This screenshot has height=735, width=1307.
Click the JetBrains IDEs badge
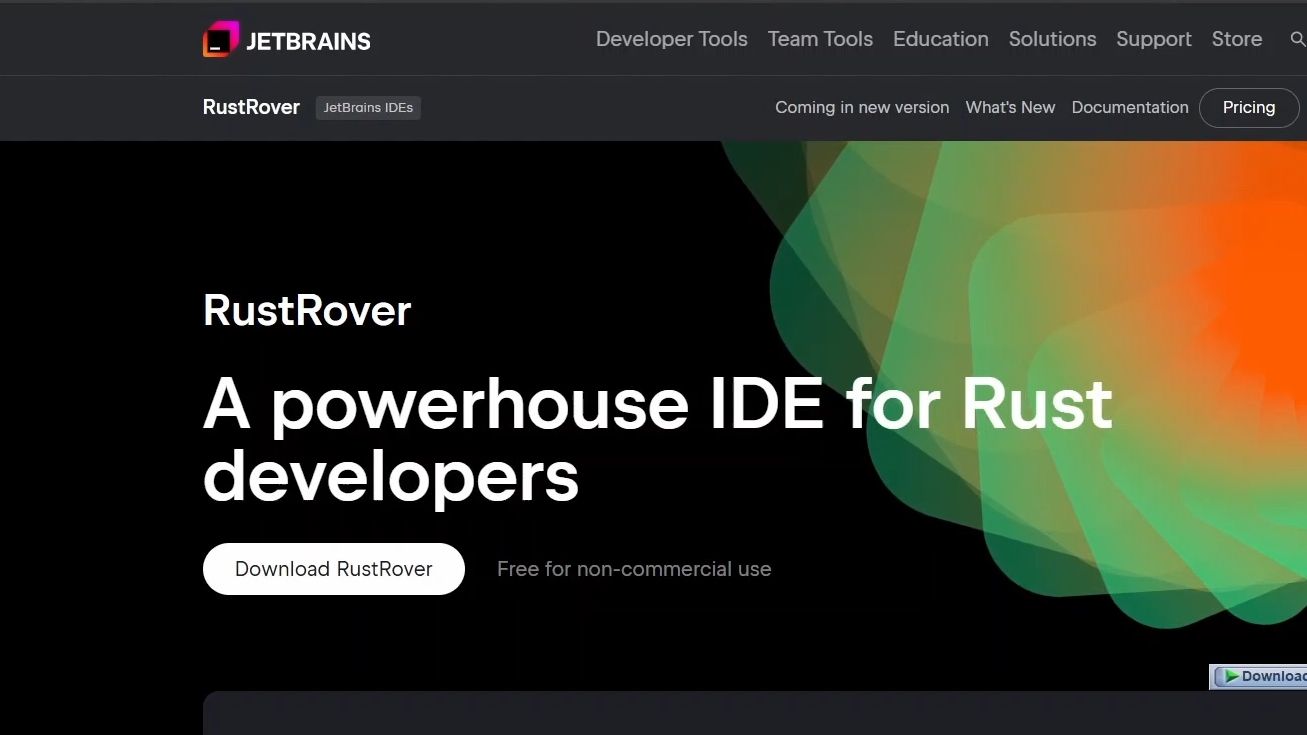[368, 108]
